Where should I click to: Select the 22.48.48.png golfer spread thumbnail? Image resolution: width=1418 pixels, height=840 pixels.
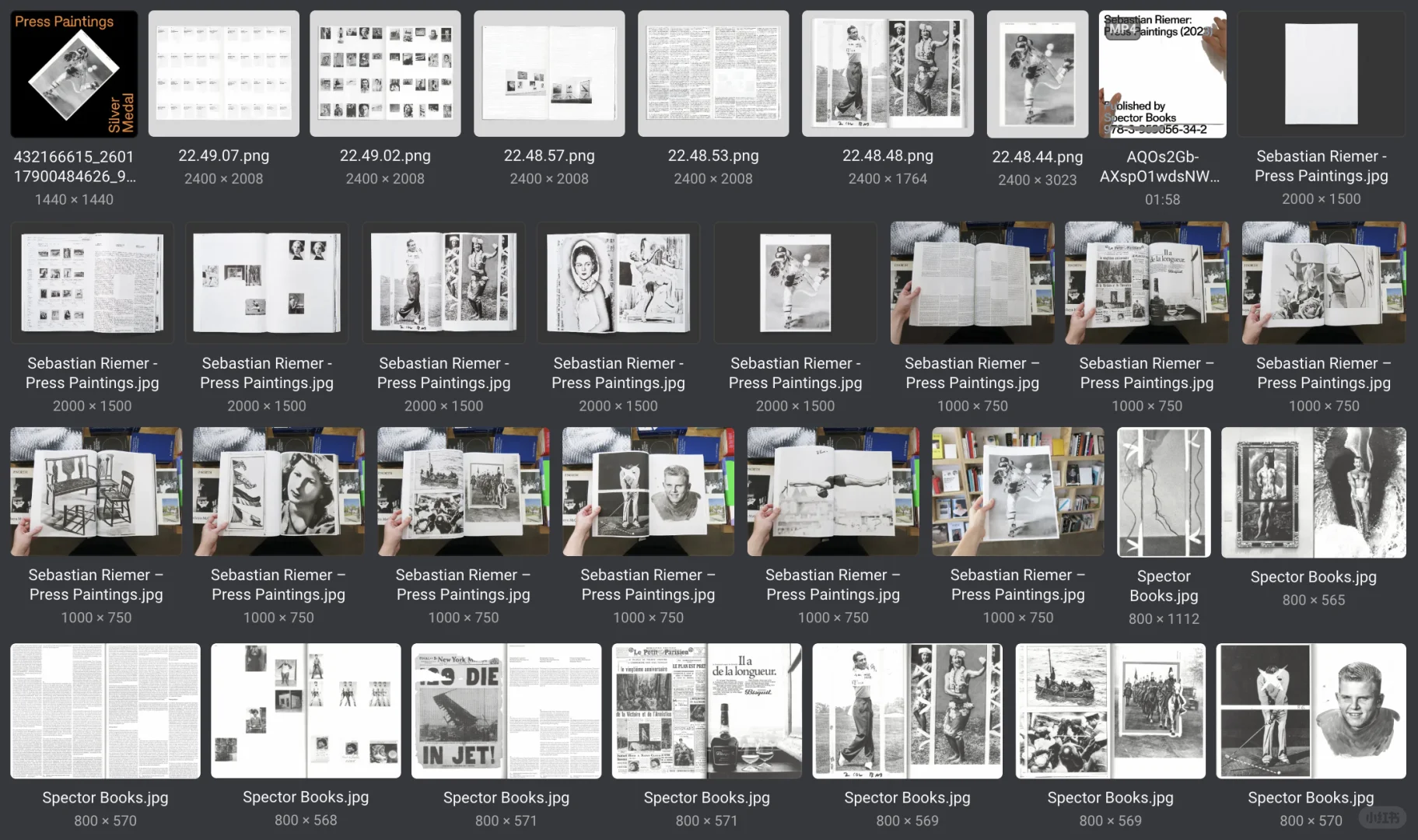coord(888,73)
